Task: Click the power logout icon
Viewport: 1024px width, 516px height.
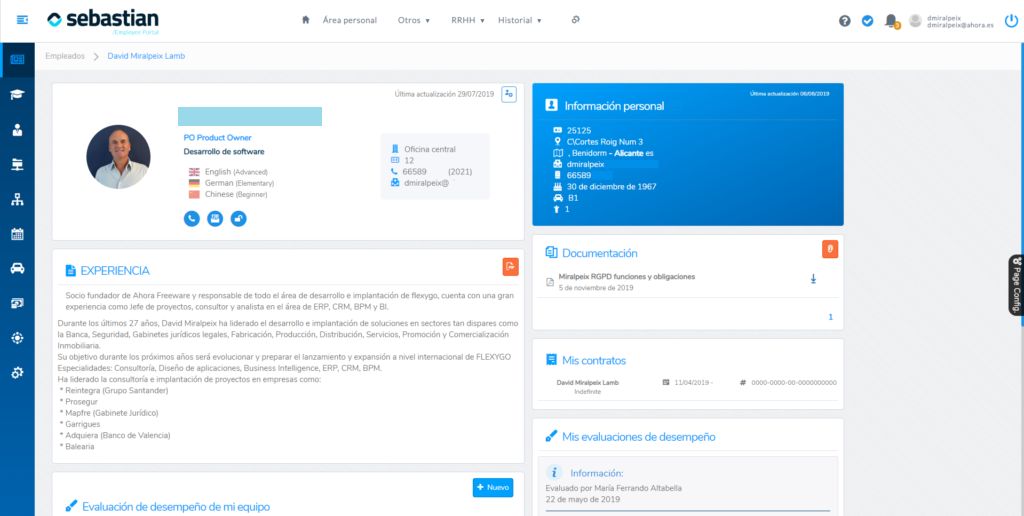Action: [x=1011, y=21]
